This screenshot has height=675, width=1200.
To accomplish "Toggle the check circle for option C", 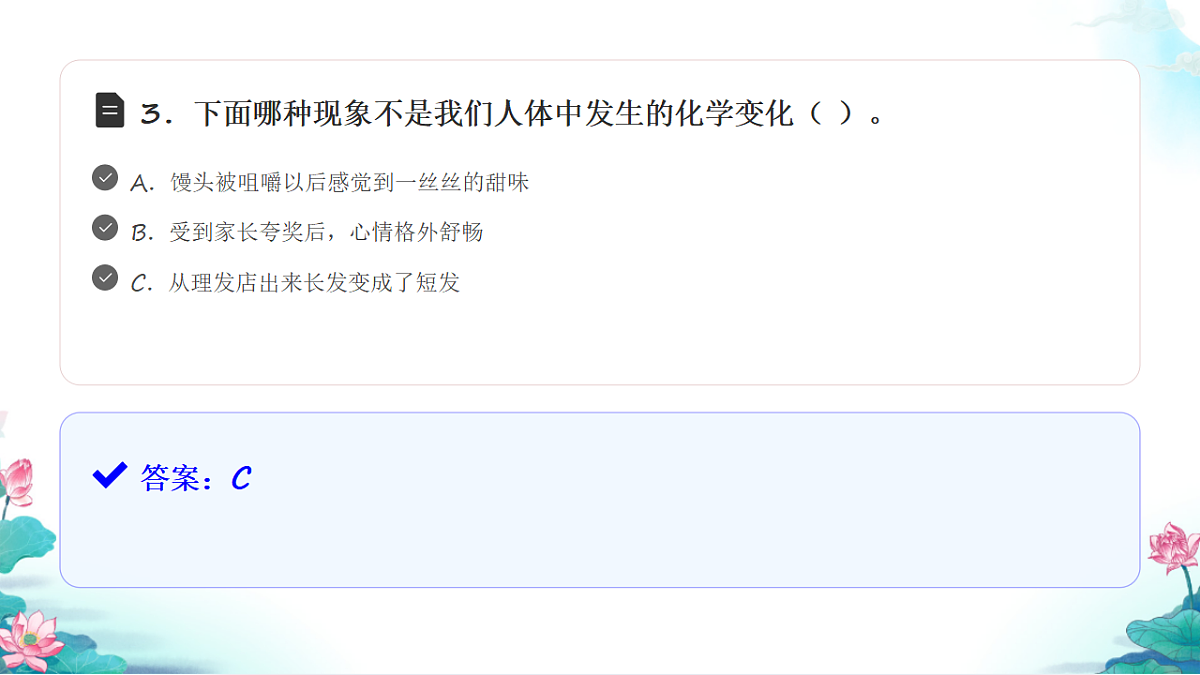I will [x=105, y=278].
